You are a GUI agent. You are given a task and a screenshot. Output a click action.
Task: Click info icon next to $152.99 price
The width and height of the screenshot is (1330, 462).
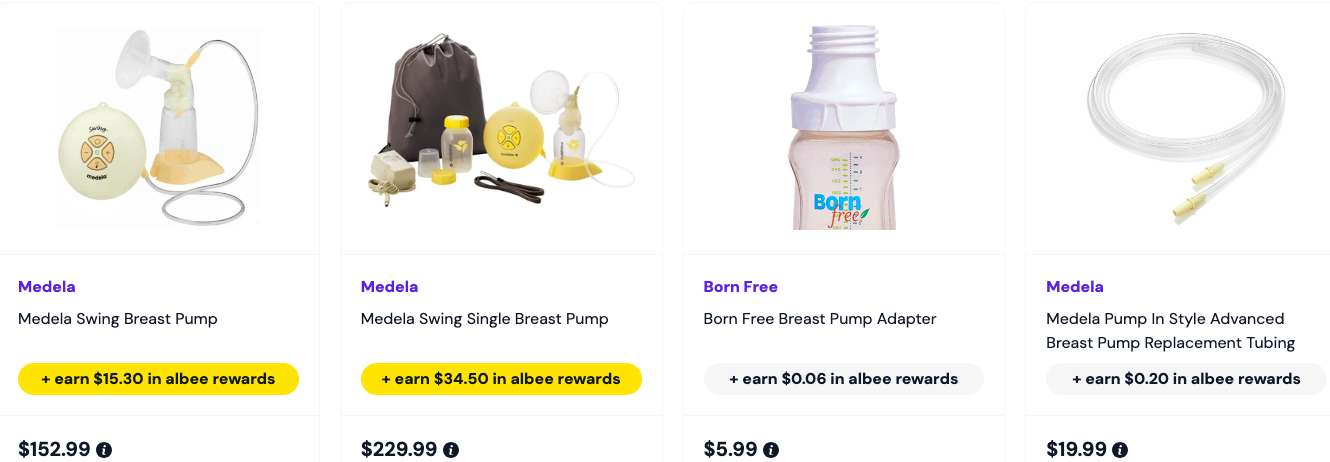pos(104,450)
